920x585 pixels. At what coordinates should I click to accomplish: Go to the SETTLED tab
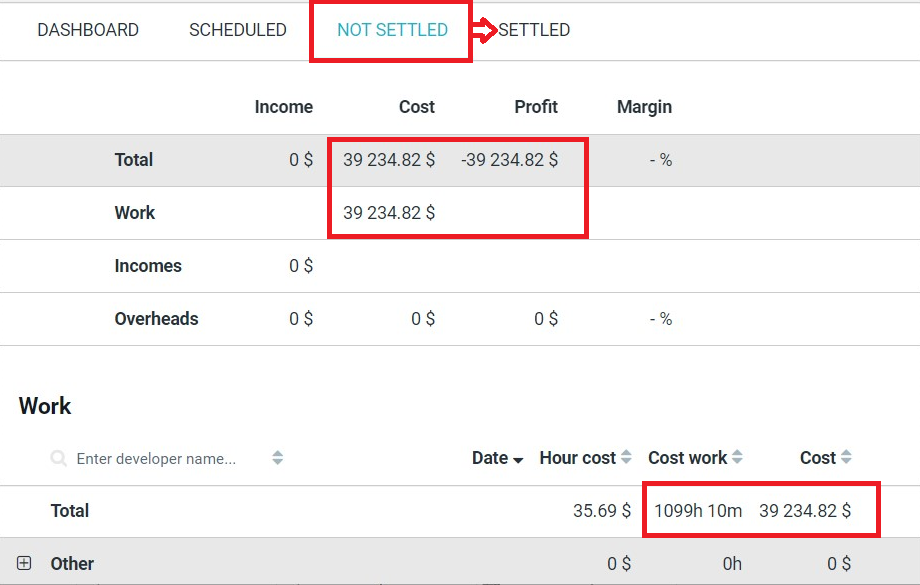click(534, 30)
